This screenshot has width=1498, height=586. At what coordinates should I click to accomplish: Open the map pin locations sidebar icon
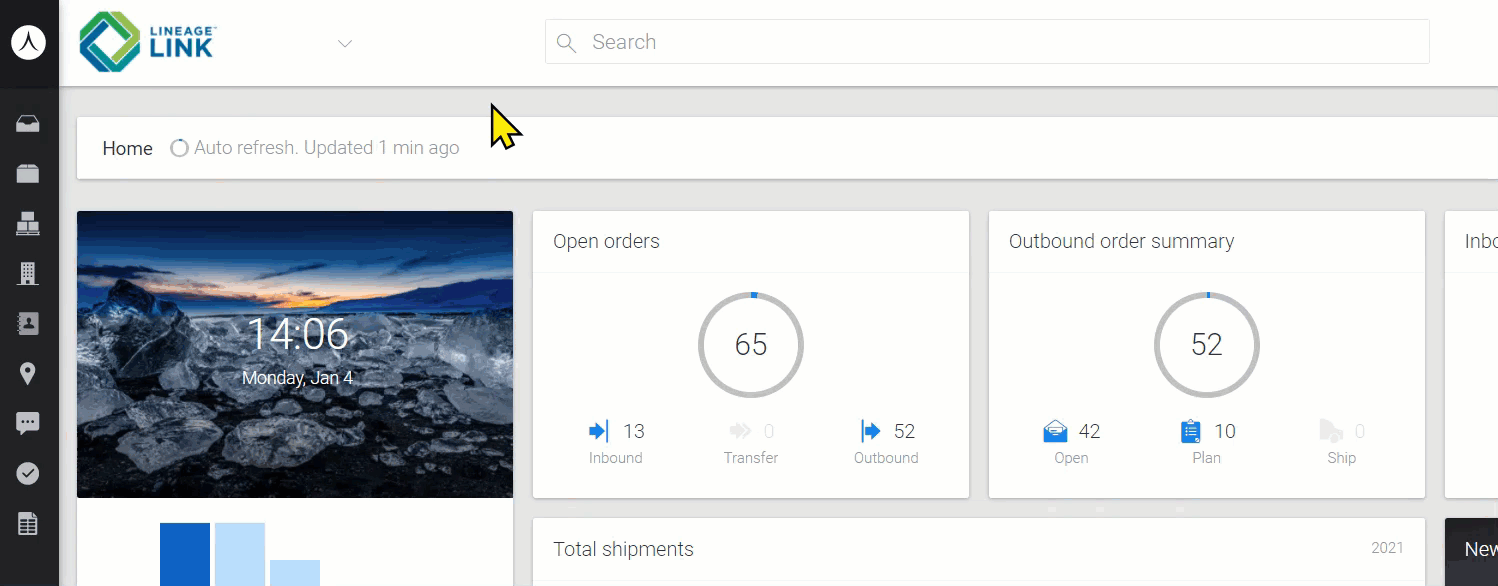tap(28, 374)
